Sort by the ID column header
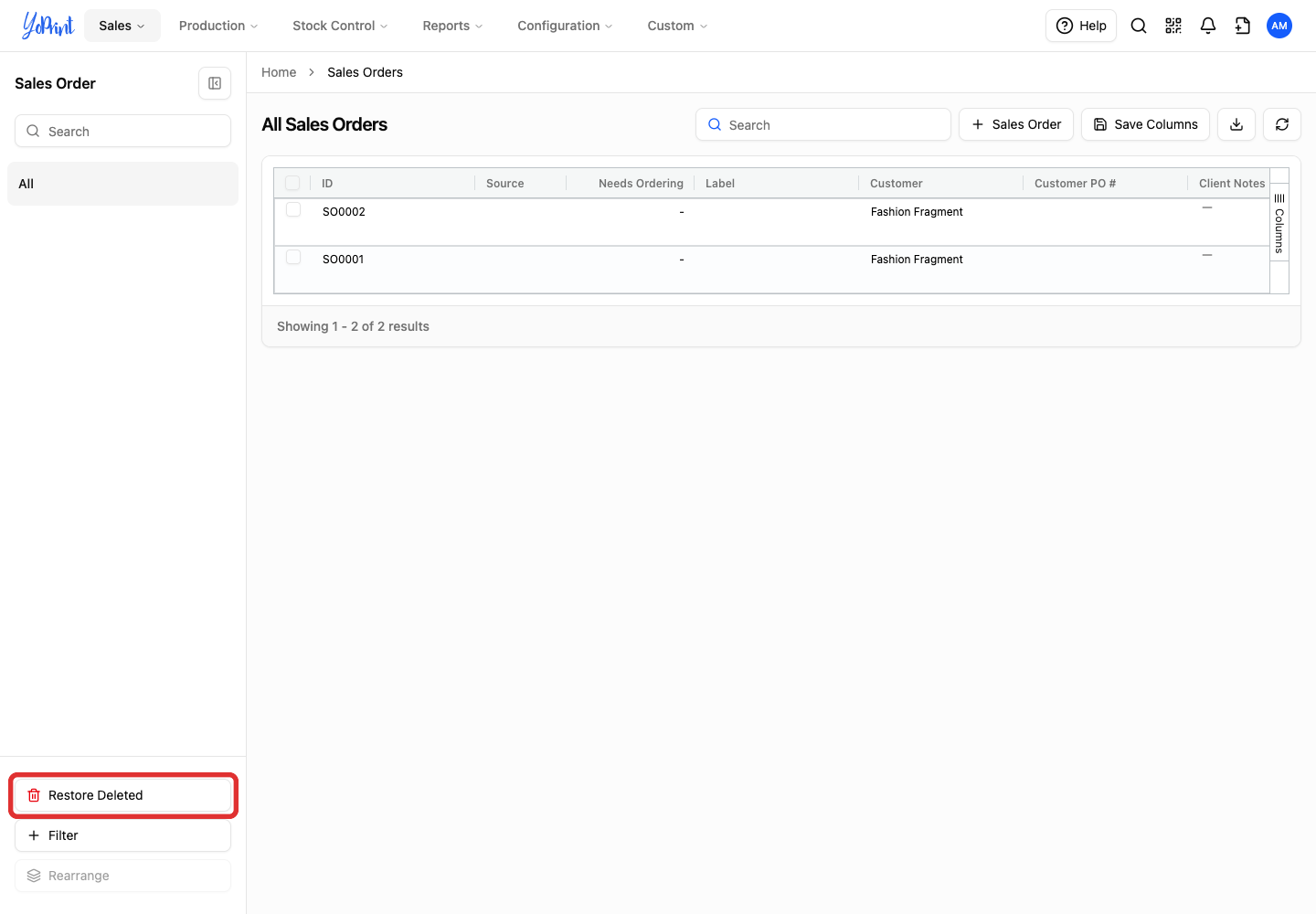Screen dimensions: 1316x914 click(392, 183)
